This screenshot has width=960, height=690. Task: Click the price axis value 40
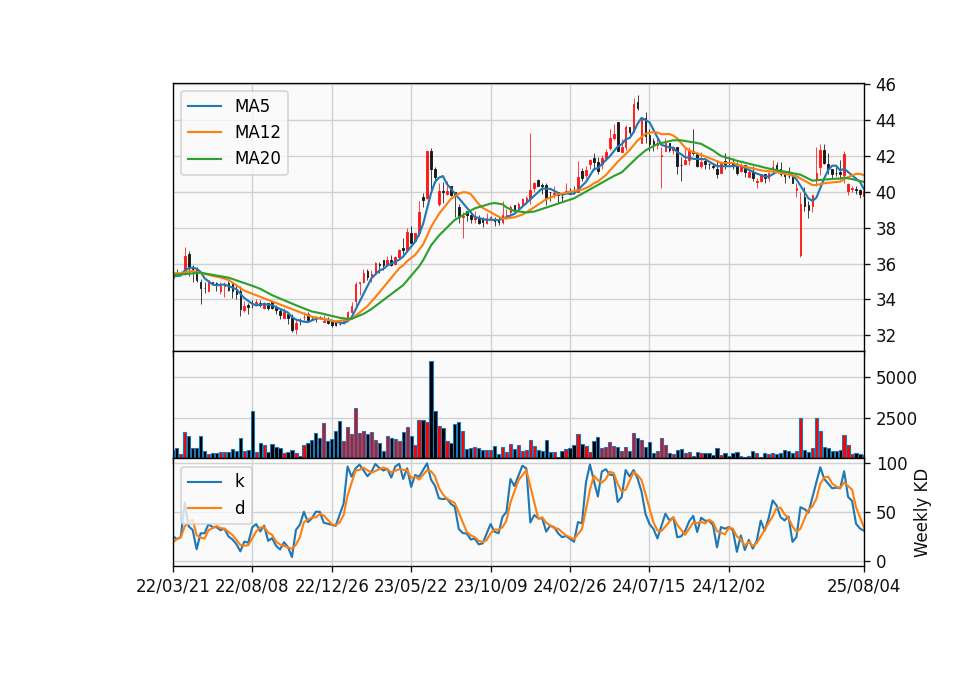[x=885, y=193]
